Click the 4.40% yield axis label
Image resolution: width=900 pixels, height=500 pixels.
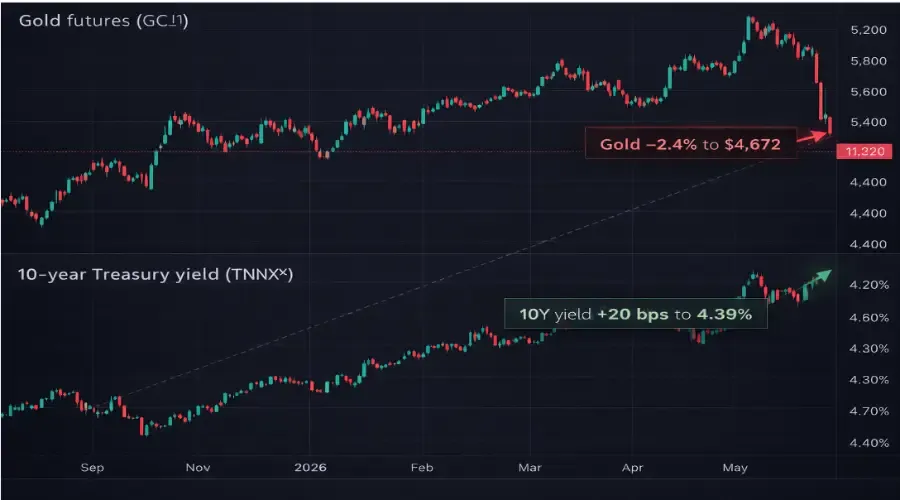coord(868,443)
